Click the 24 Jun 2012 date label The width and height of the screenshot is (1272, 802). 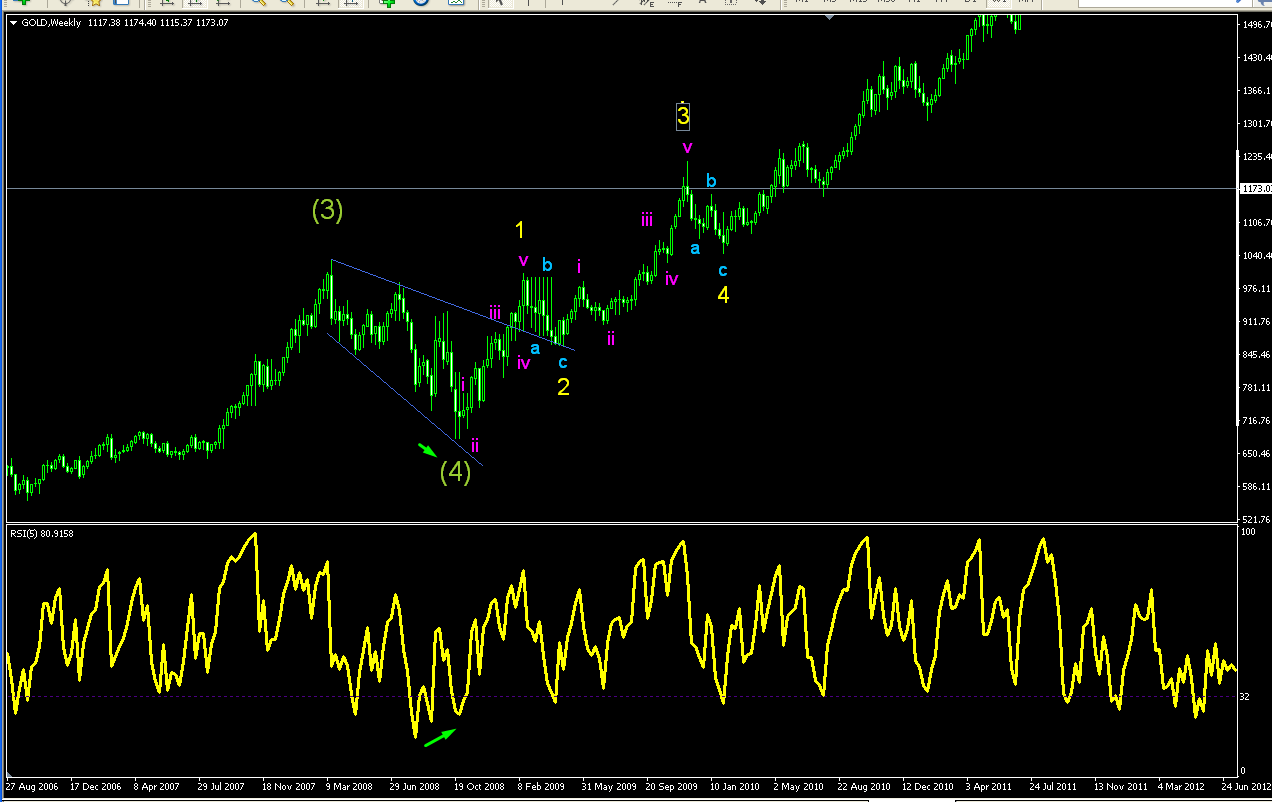1247,787
